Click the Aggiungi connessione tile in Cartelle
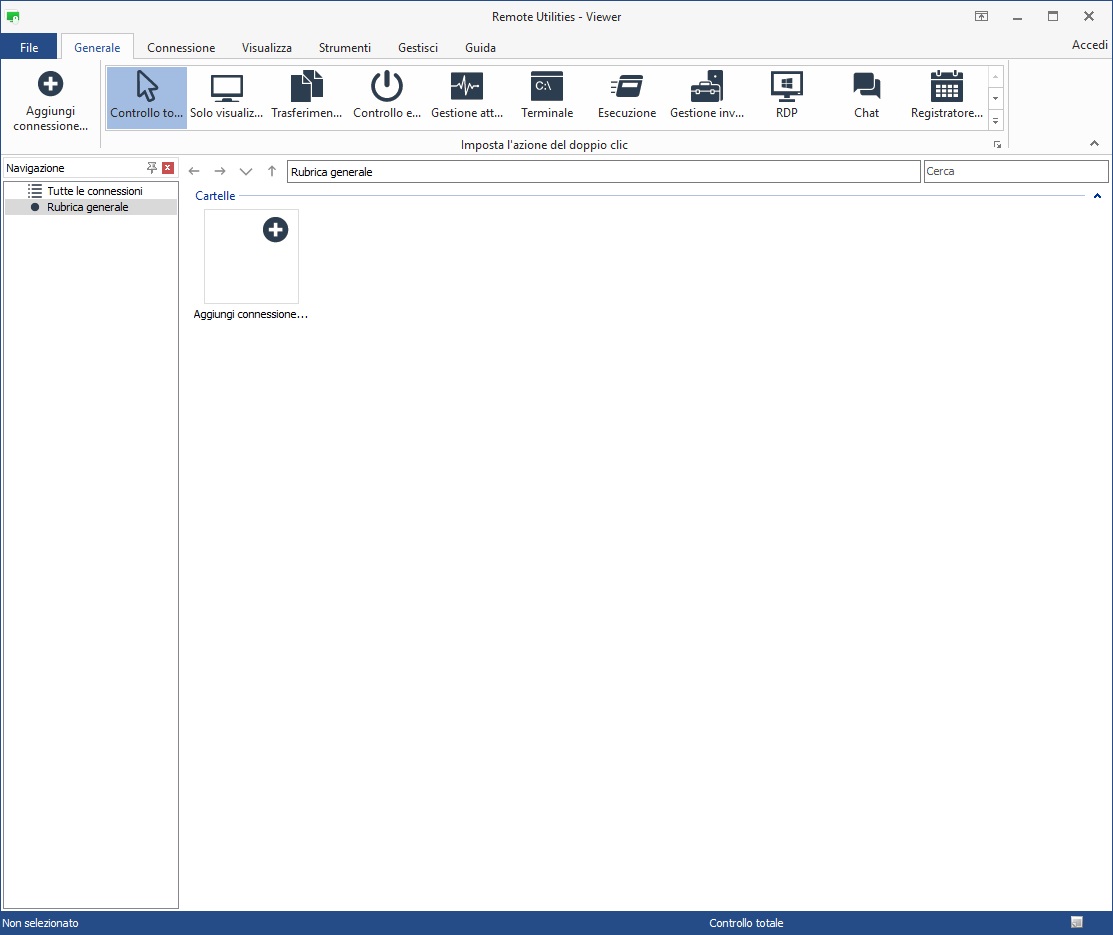The width and height of the screenshot is (1113, 935). pos(251,265)
